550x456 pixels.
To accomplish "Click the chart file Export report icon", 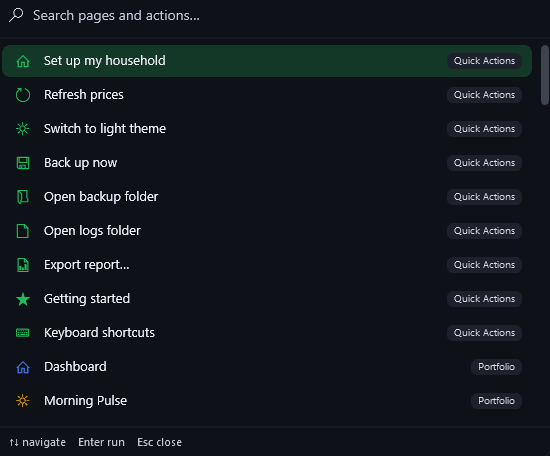I will point(23,265).
